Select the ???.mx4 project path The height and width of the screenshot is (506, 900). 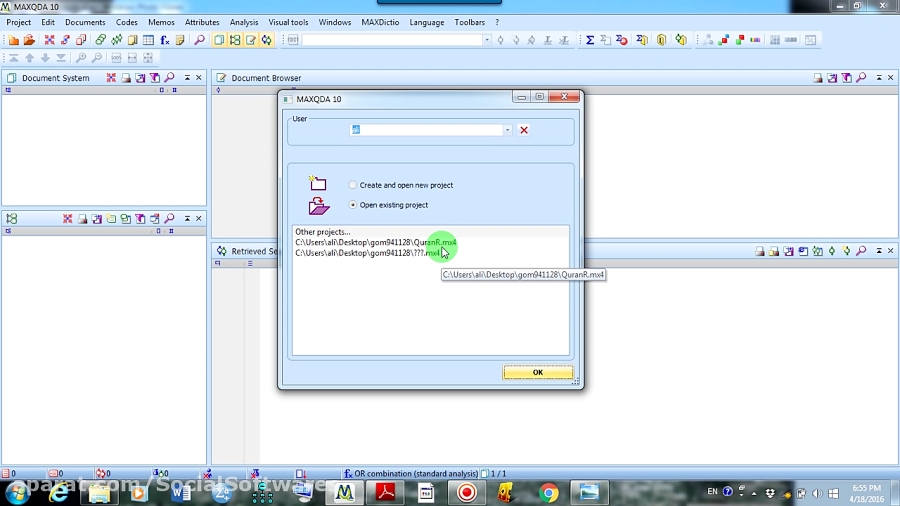tap(368, 253)
